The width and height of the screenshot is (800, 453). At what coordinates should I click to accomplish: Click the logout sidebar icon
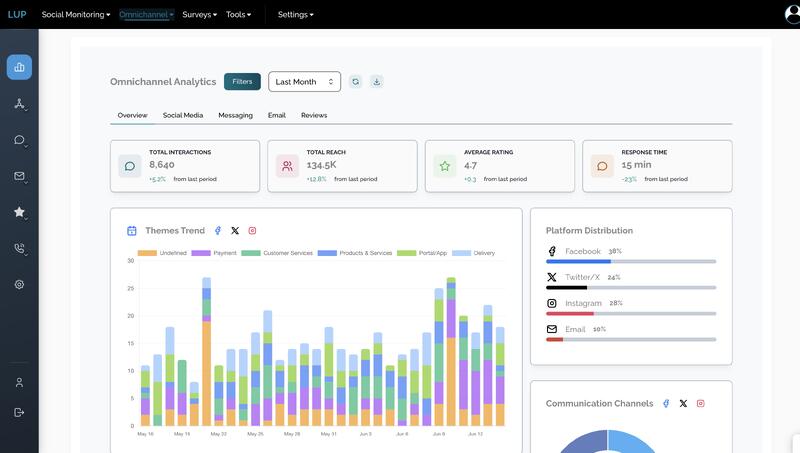pos(19,412)
